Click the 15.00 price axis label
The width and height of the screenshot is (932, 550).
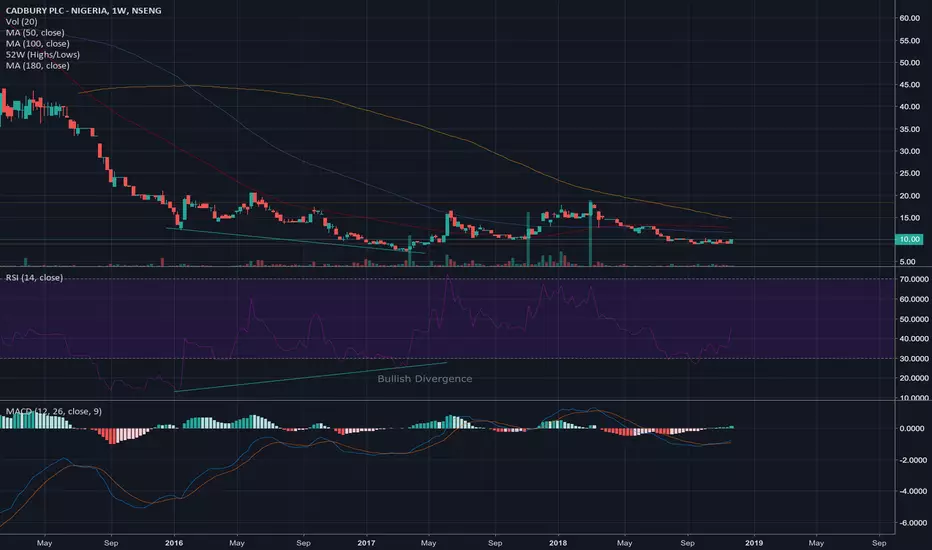(x=909, y=218)
